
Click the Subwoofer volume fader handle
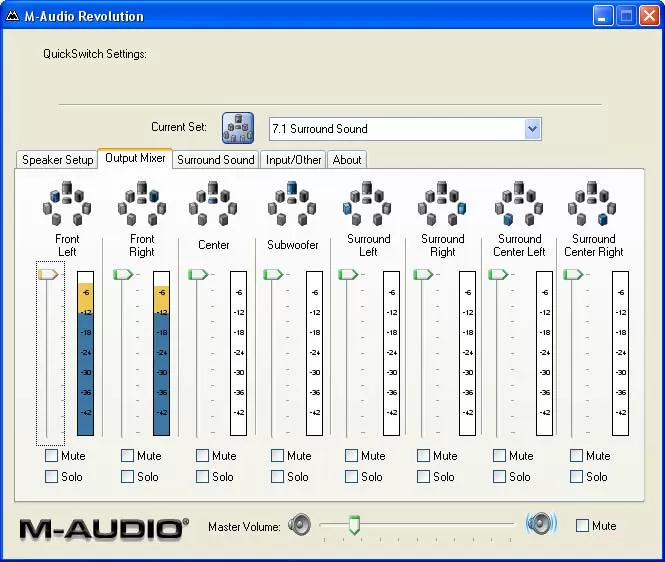(273, 274)
